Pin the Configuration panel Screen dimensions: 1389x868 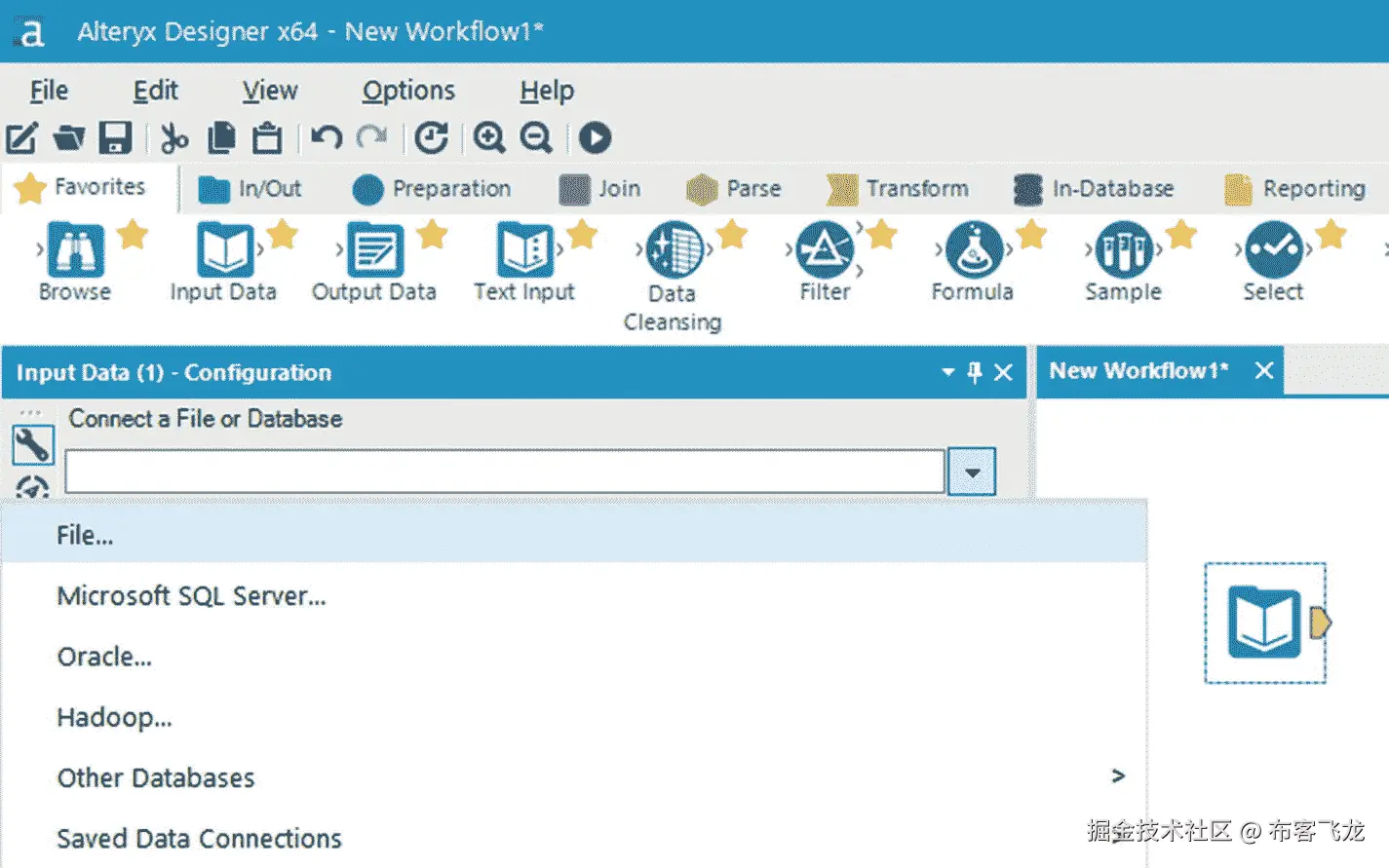pos(974,372)
